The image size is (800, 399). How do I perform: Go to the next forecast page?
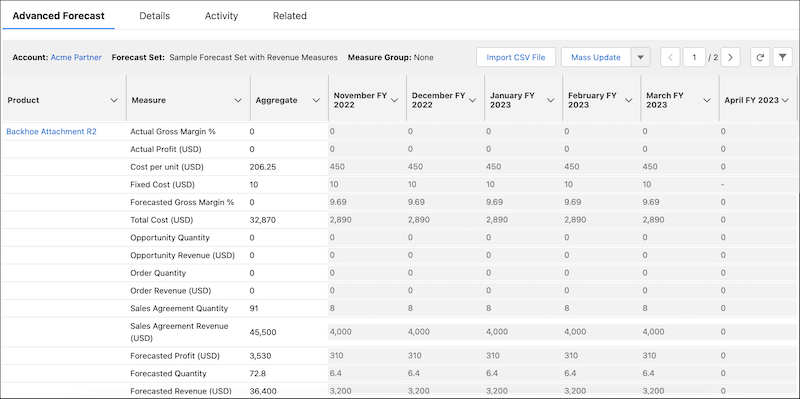point(731,58)
